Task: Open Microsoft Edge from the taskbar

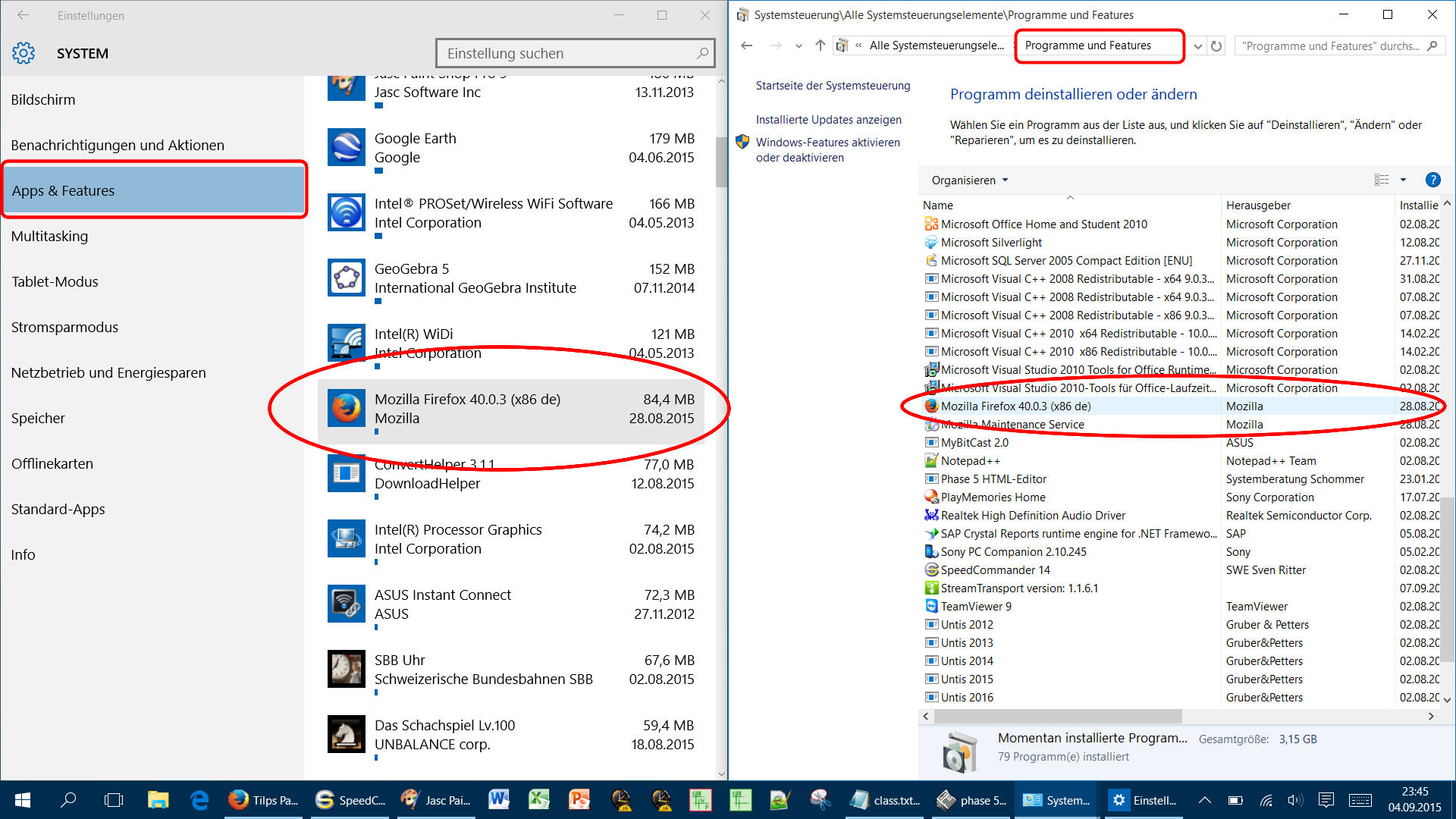Action: click(199, 799)
